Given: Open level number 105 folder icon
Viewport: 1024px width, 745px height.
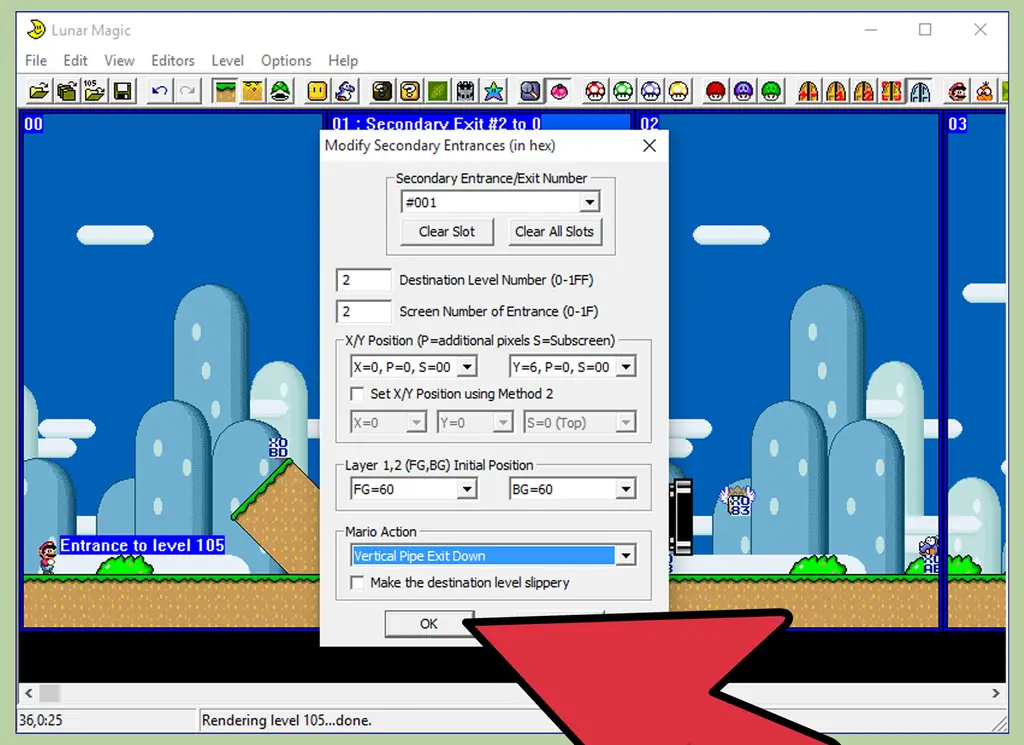Looking at the screenshot, I should point(94,91).
